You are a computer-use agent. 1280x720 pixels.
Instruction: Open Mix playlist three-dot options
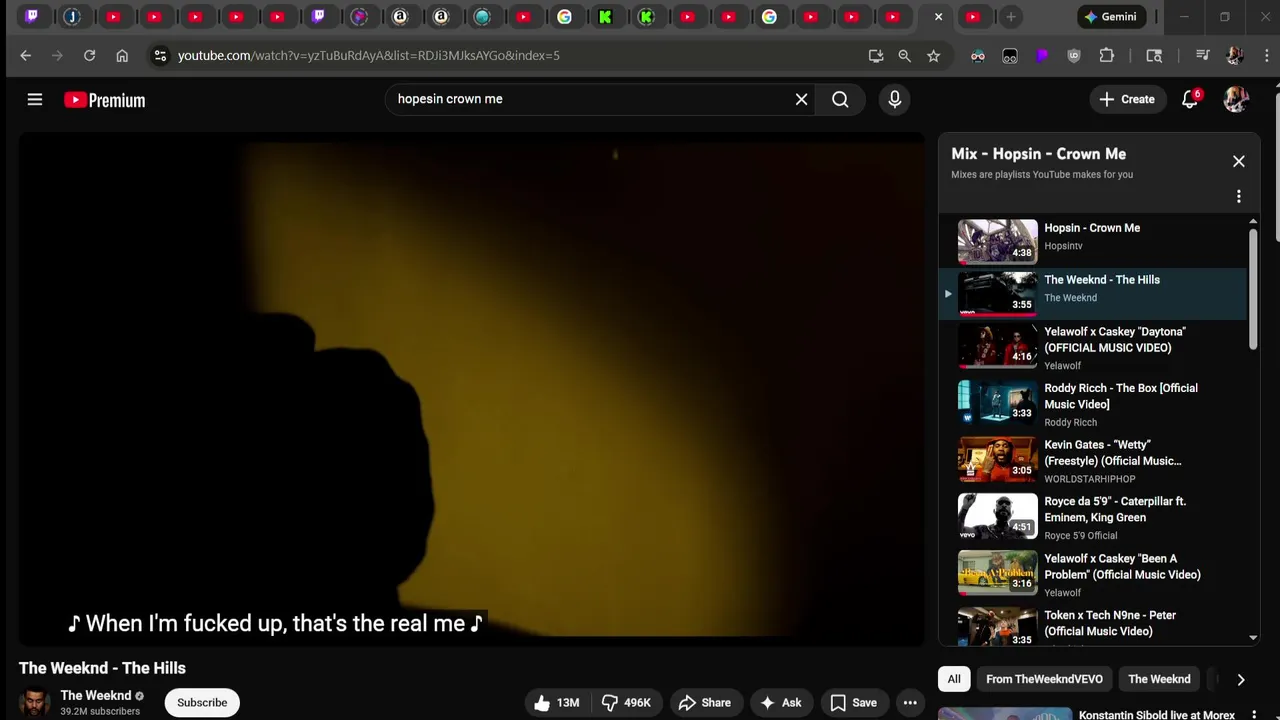pos(1238,196)
